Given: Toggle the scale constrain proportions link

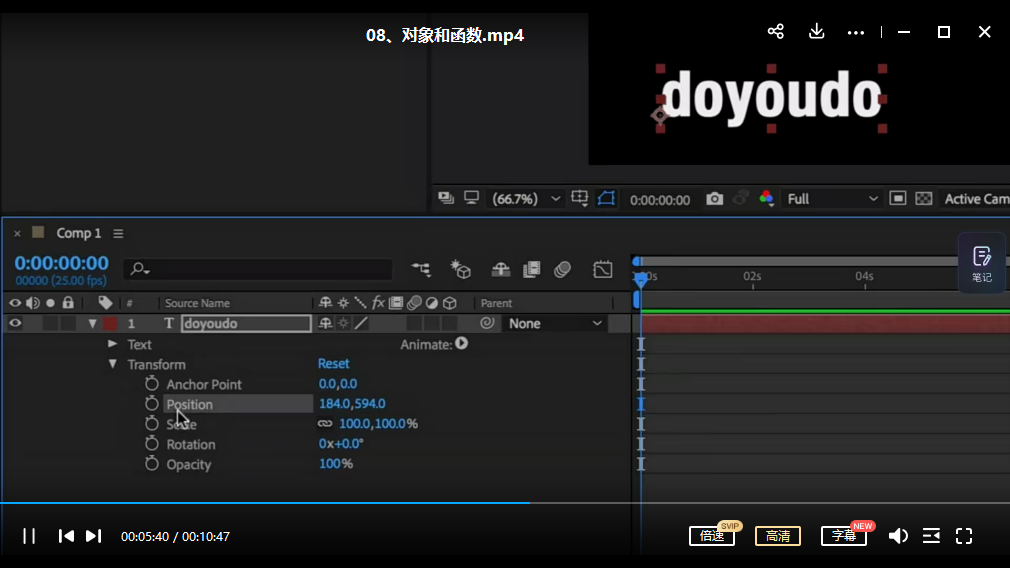Looking at the screenshot, I should 325,424.
